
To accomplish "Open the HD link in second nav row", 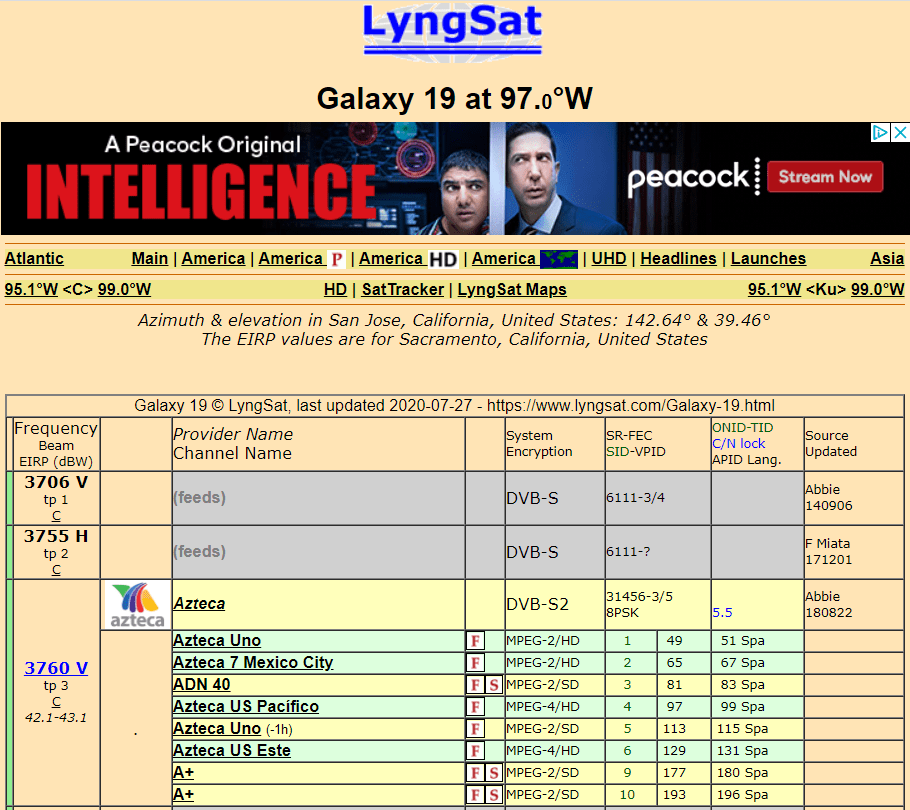I will (335, 290).
